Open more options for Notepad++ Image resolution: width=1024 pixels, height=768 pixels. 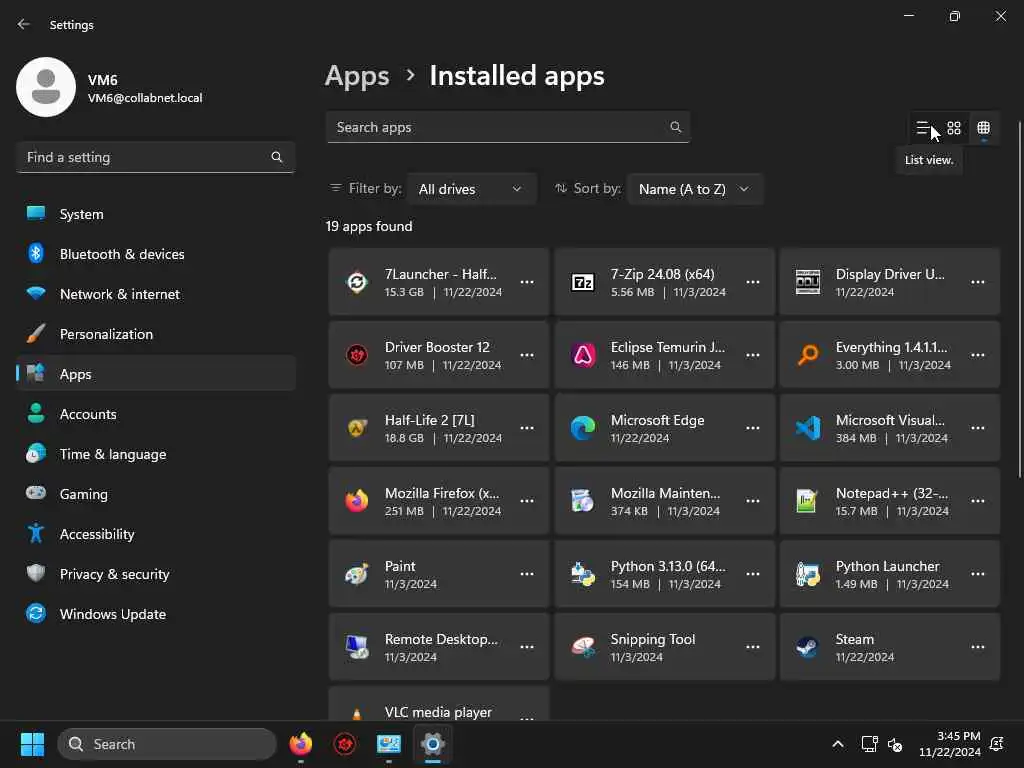click(x=978, y=502)
